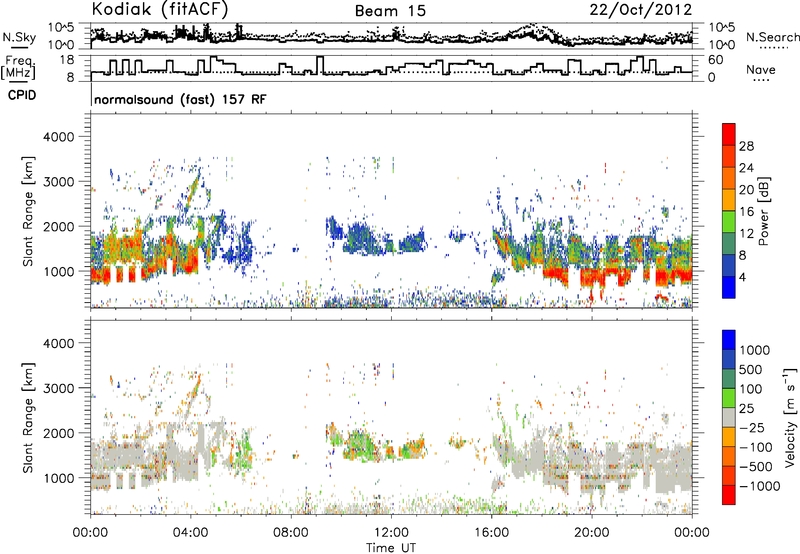Viewport: 800px width, 554px height.
Task: Click the "16:00" time tick label
Action: click(x=491, y=533)
